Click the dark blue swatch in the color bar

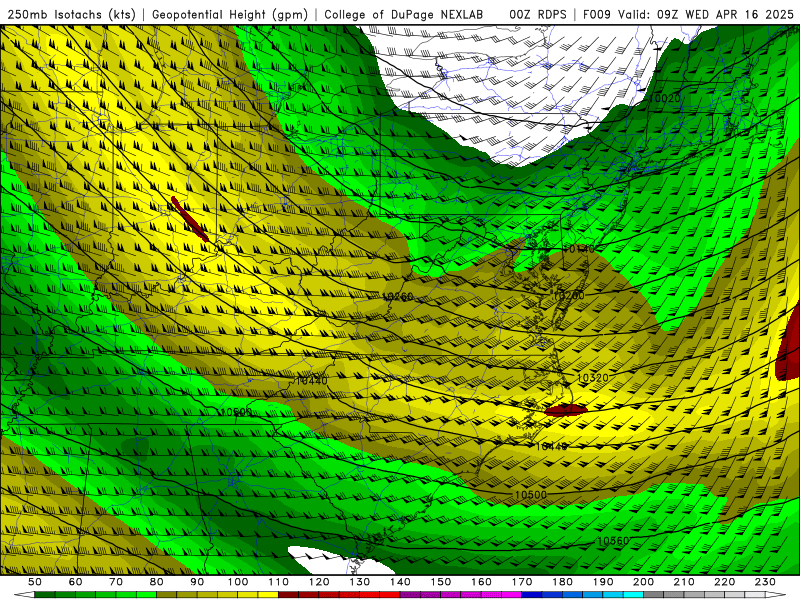click(531, 594)
